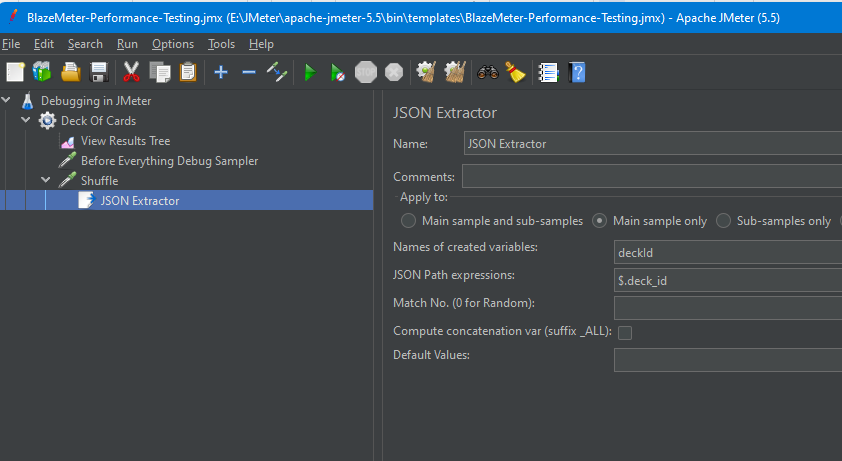Open the Options menu
The width and height of the screenshot is (842, 461).
pos(173,44)
